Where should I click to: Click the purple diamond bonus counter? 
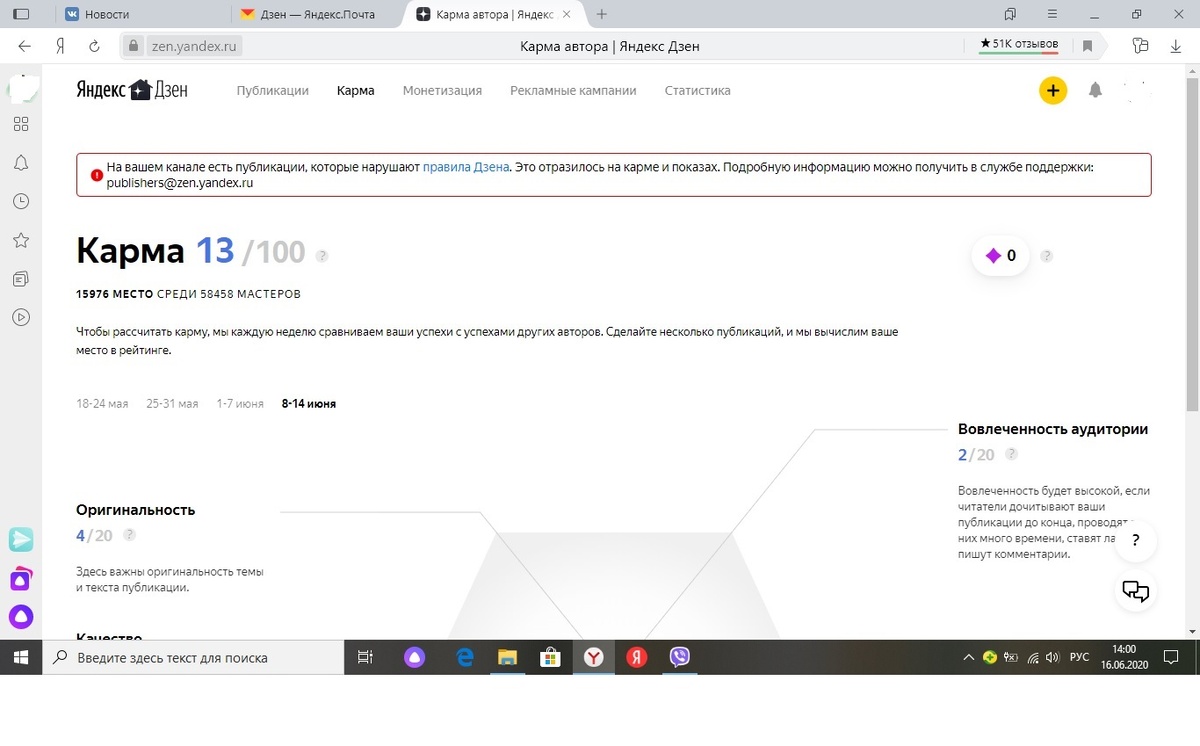point(1001,256)
